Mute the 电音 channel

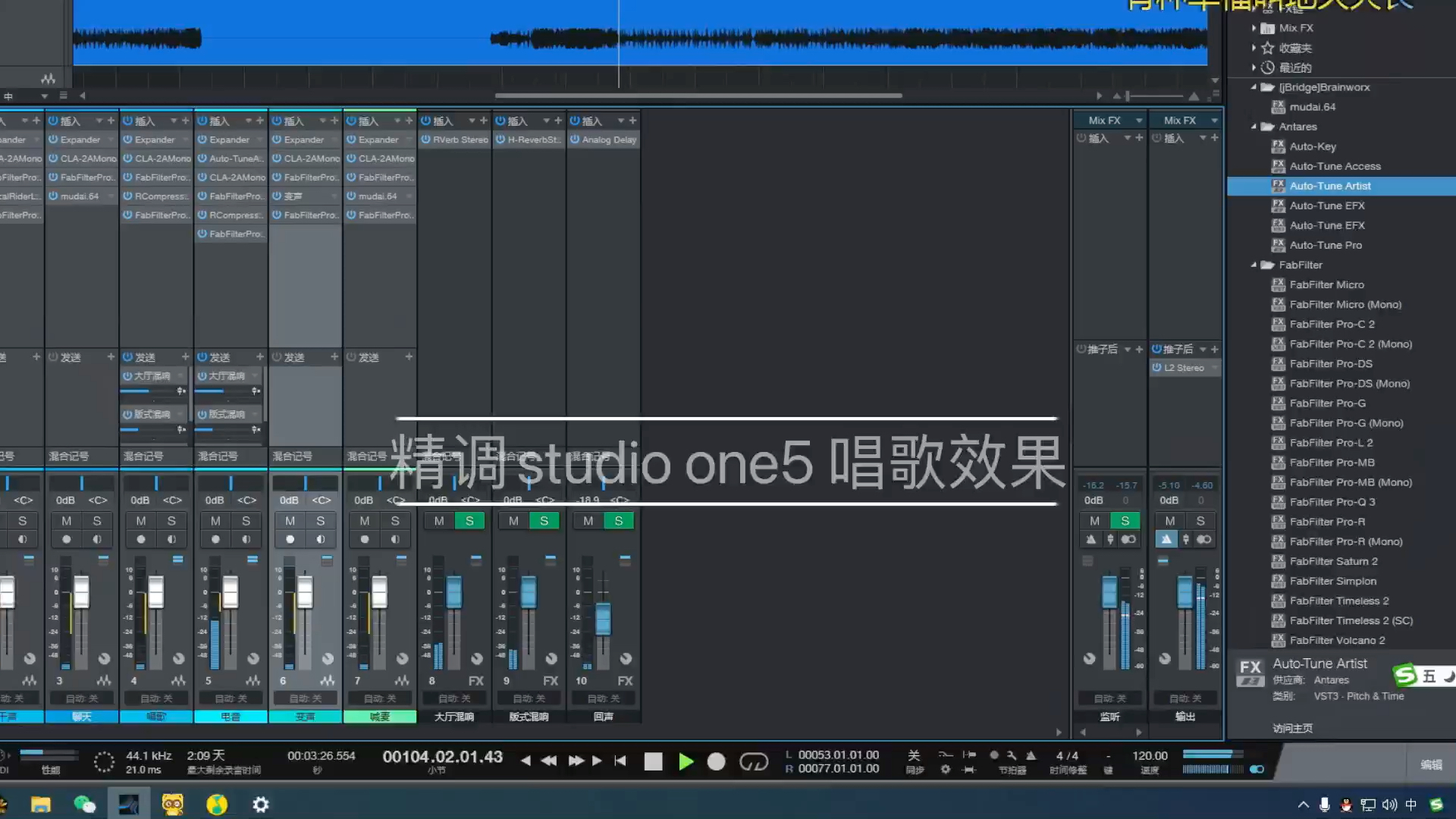pyautogui.click(x=215, y=520)
